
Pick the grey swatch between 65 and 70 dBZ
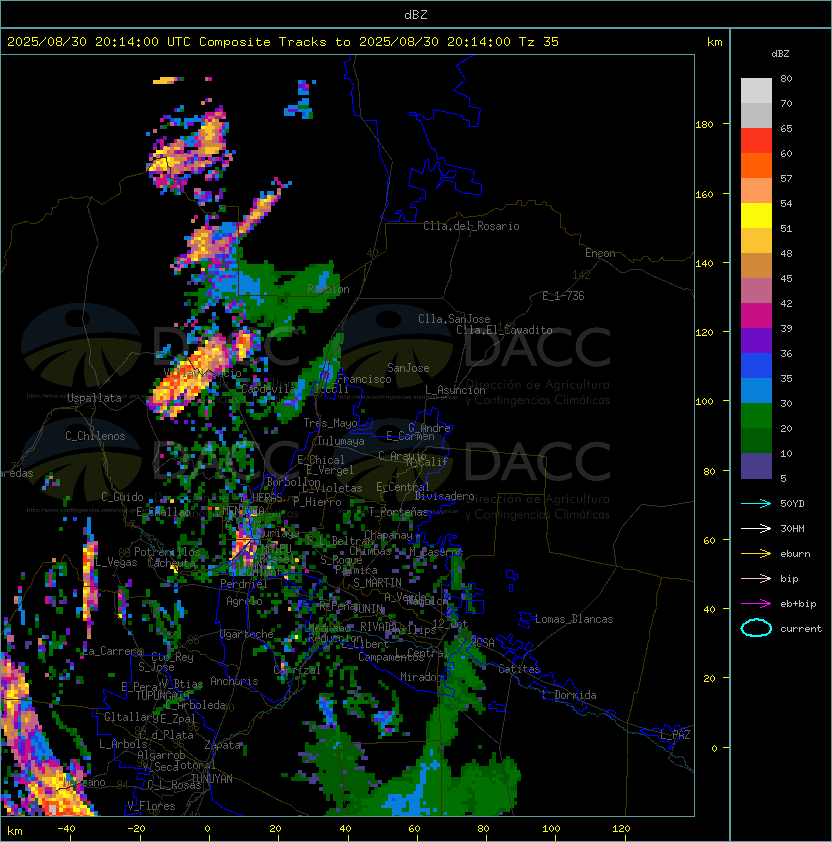point(756,115)
